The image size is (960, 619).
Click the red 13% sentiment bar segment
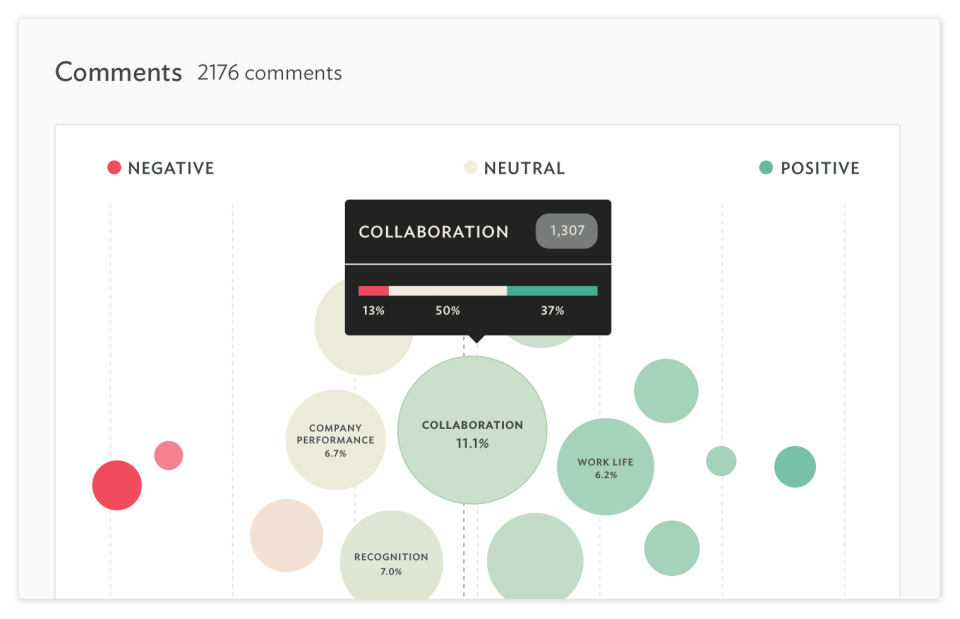[x=373, y=291]
